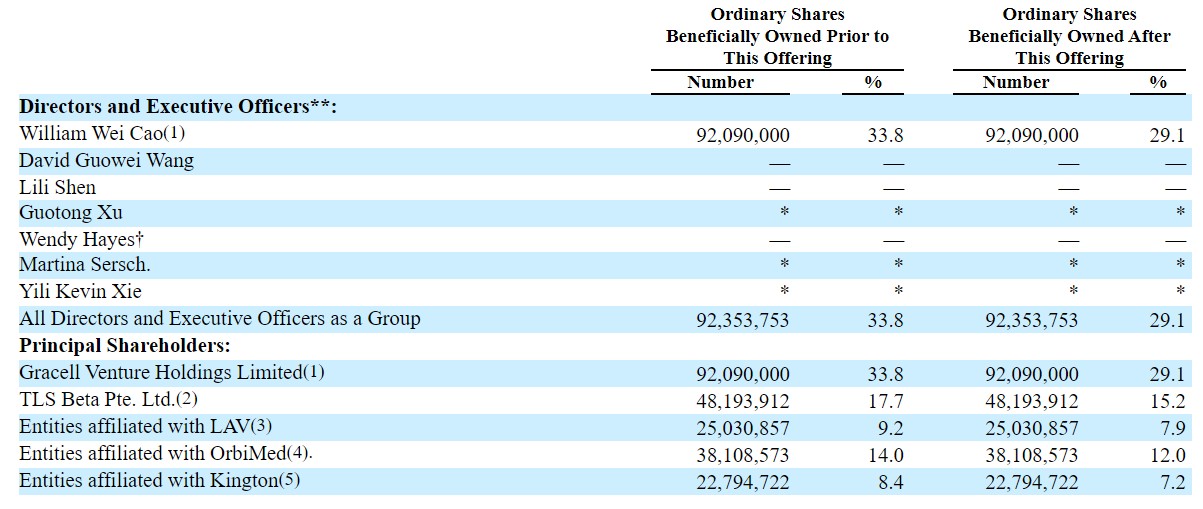Click the 7.2 after-offering percentage
The width and height of the screenshot is (1203, 509).
pyautogui.click(x=1173, y=483)
